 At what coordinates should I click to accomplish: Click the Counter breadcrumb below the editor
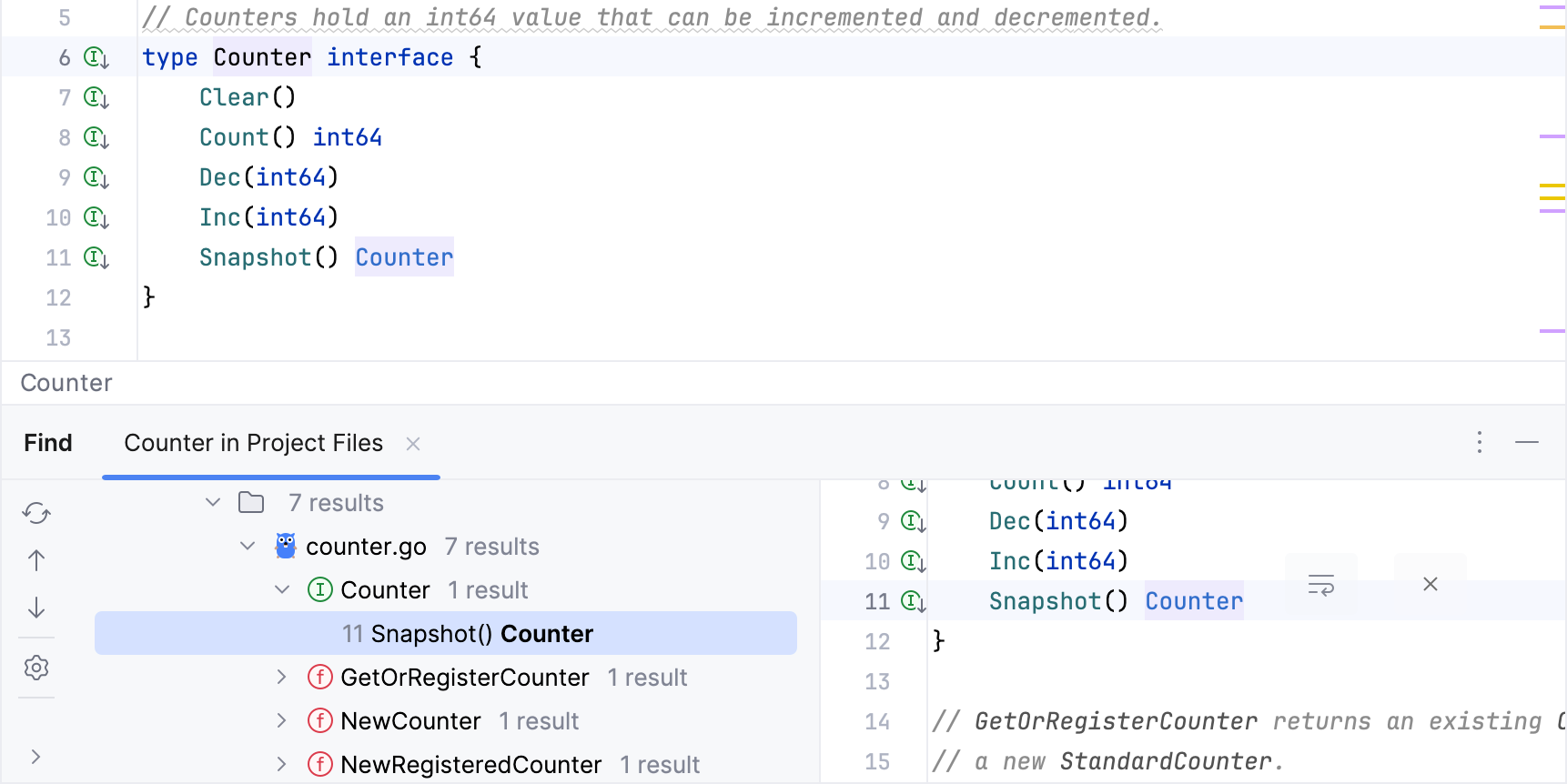[x=66, y=383]
